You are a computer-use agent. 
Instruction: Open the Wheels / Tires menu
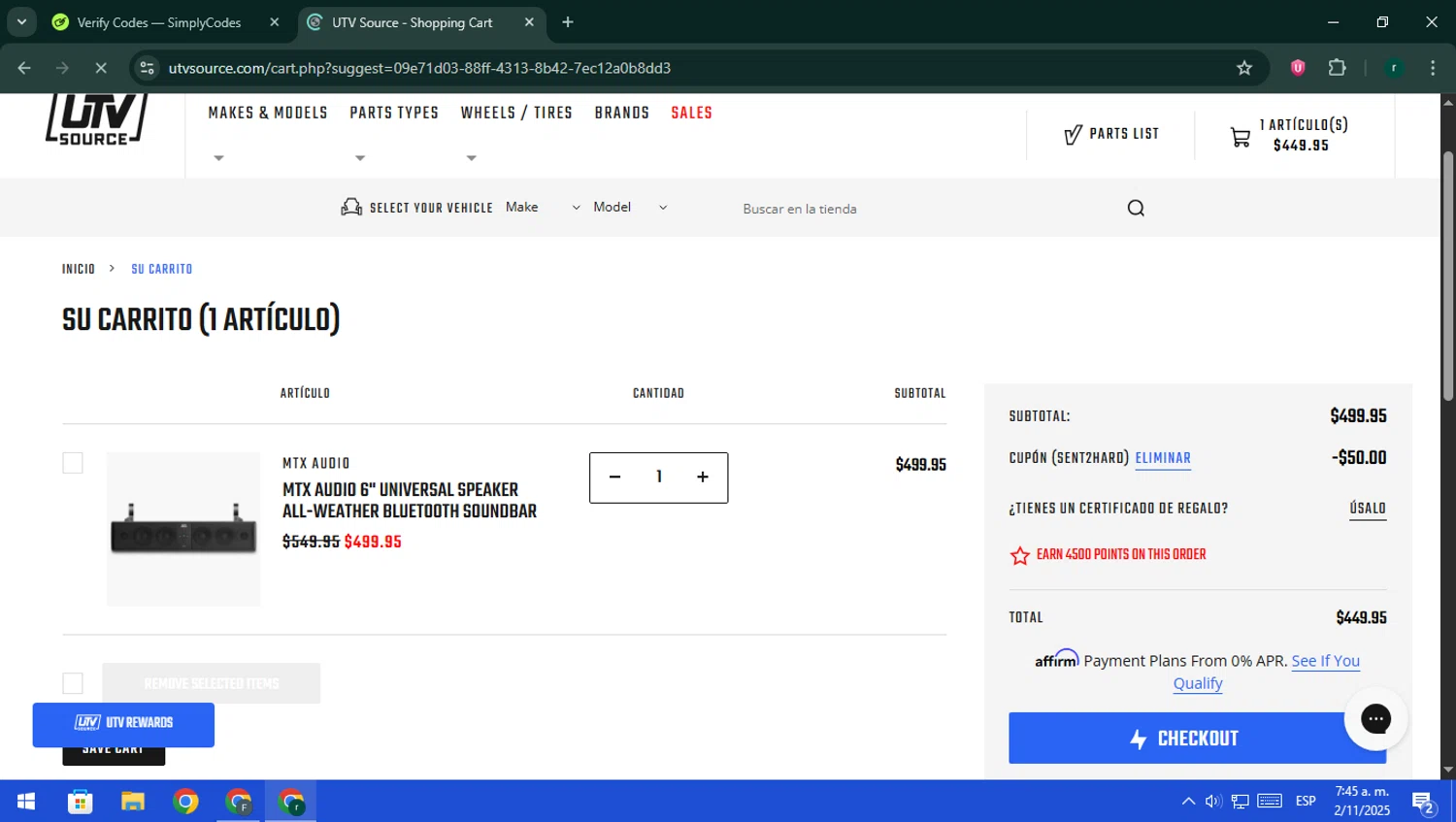tap(516, 114)
